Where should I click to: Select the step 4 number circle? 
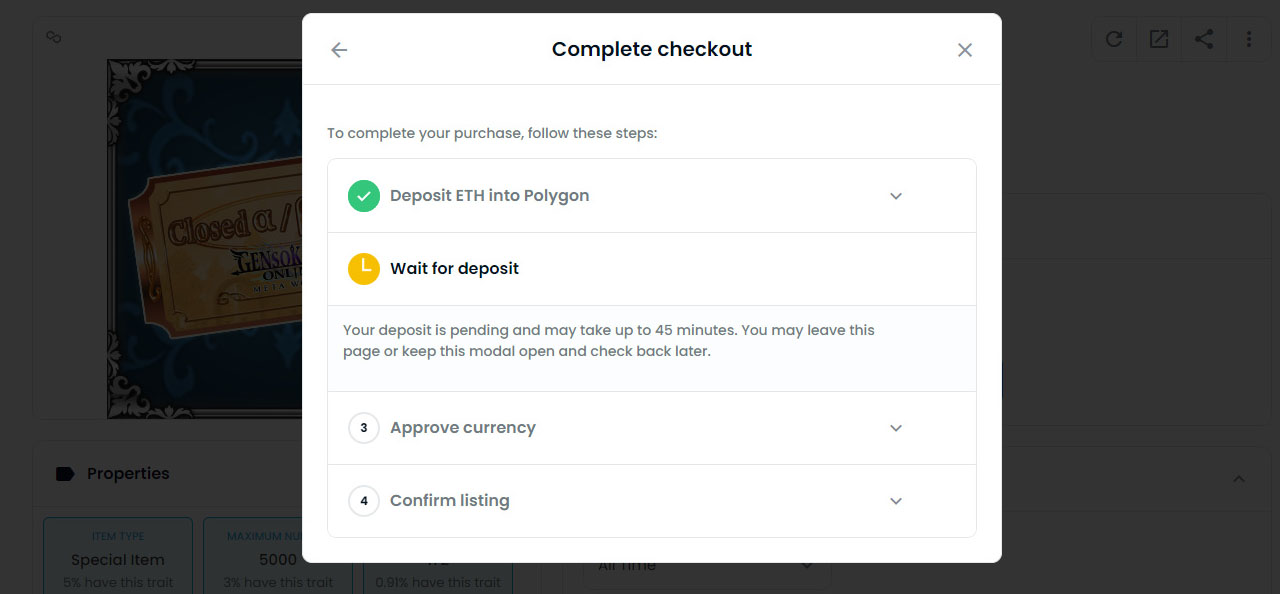364,501
